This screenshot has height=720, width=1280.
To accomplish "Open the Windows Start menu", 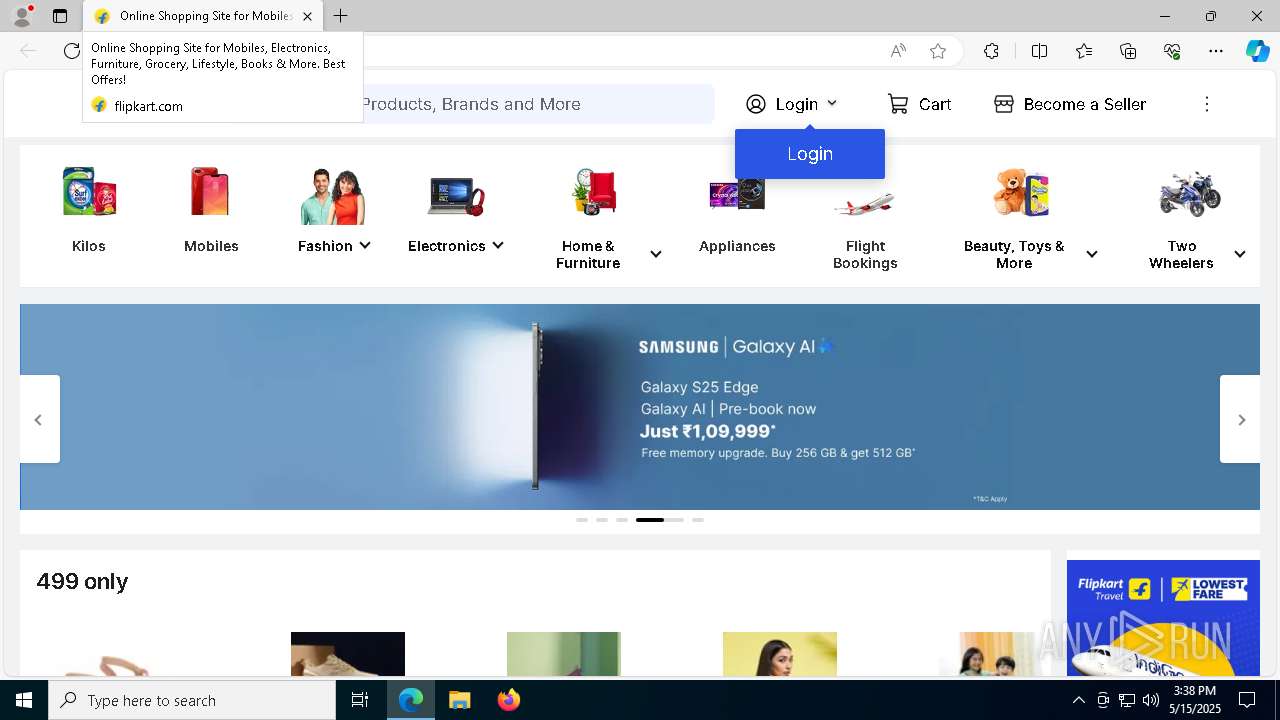I will (24, 700).
